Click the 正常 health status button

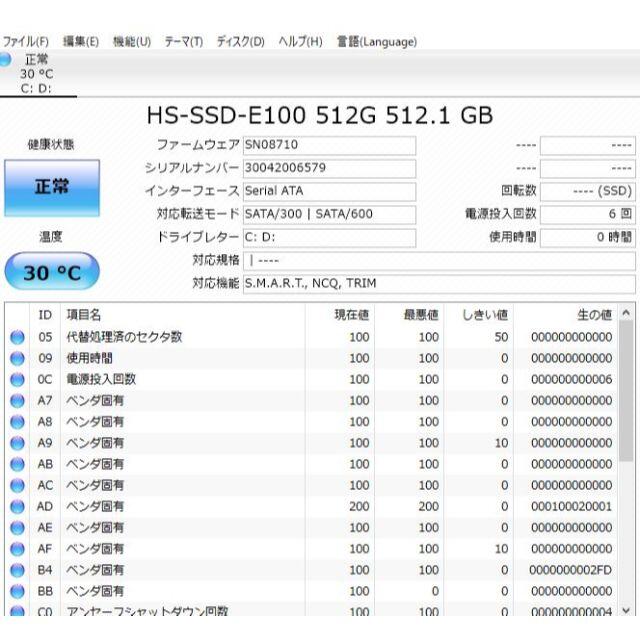tap(52, 188)
